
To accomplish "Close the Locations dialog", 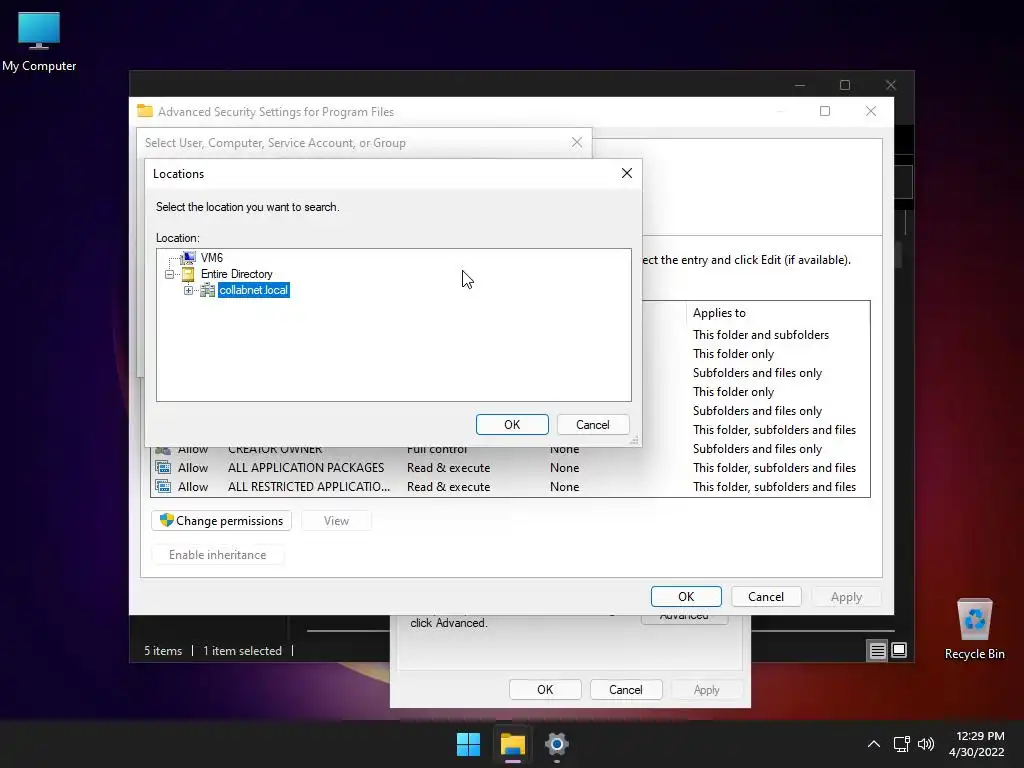I will 627,173.
